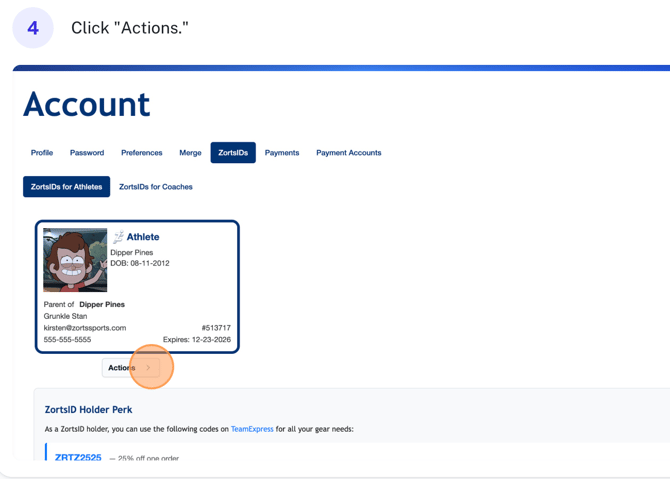The width and height of the screenshot is (670, 479).
Task: Click the step 4 number badge
Action: [33, 28]
